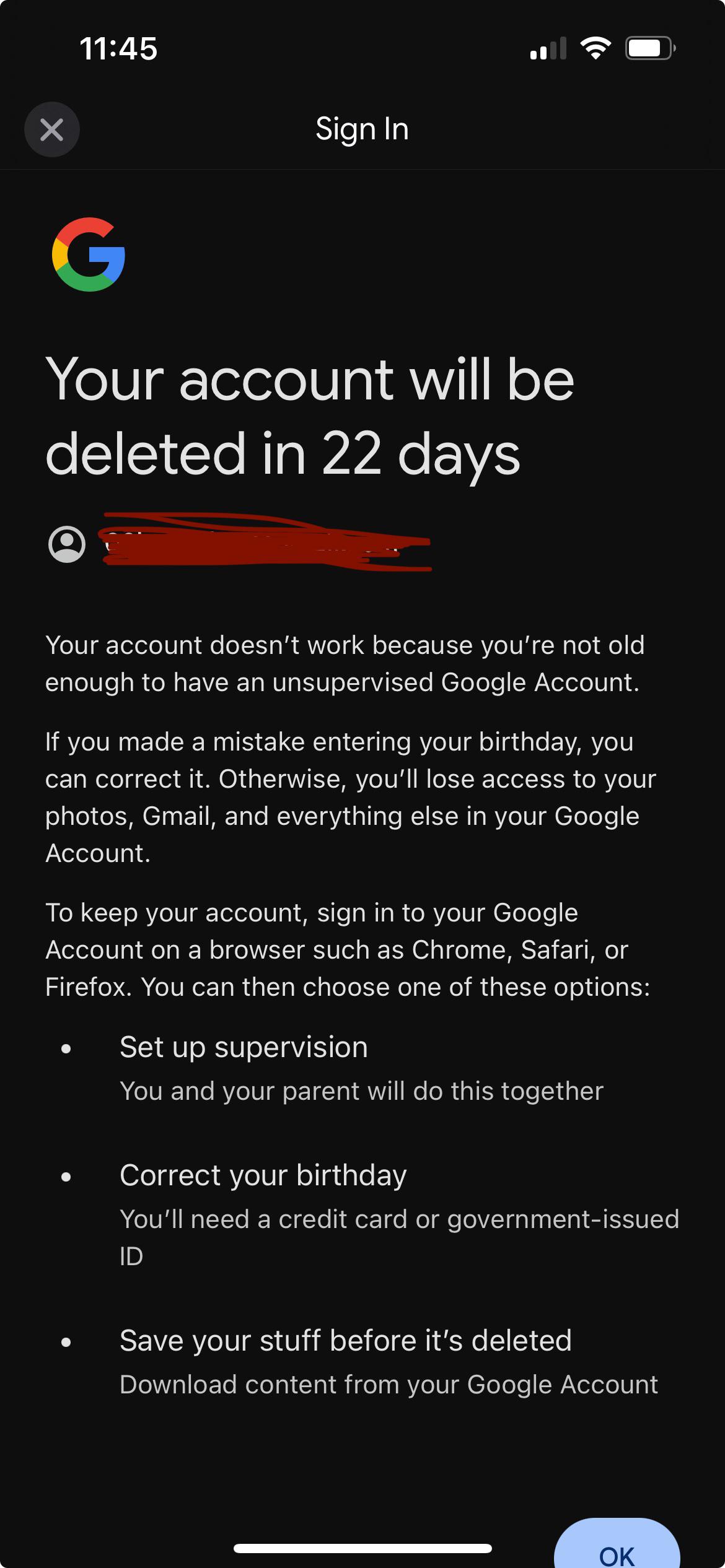Close the Sign In dialog

(52, 129)
